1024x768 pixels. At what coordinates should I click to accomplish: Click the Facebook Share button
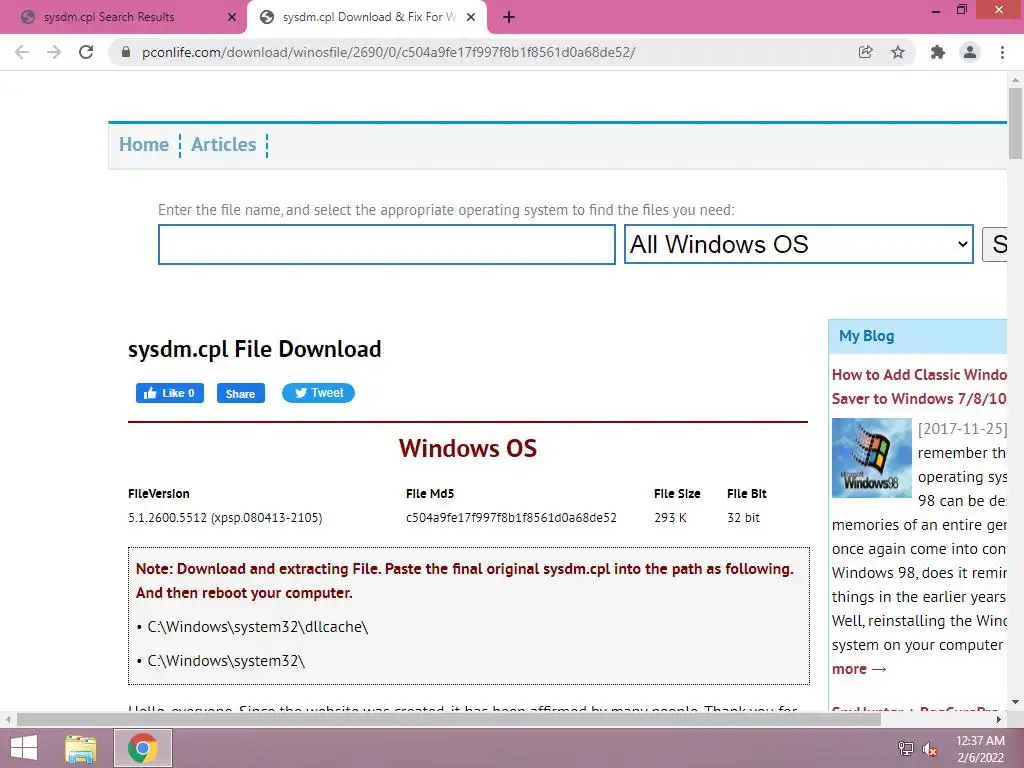(240, 393)
